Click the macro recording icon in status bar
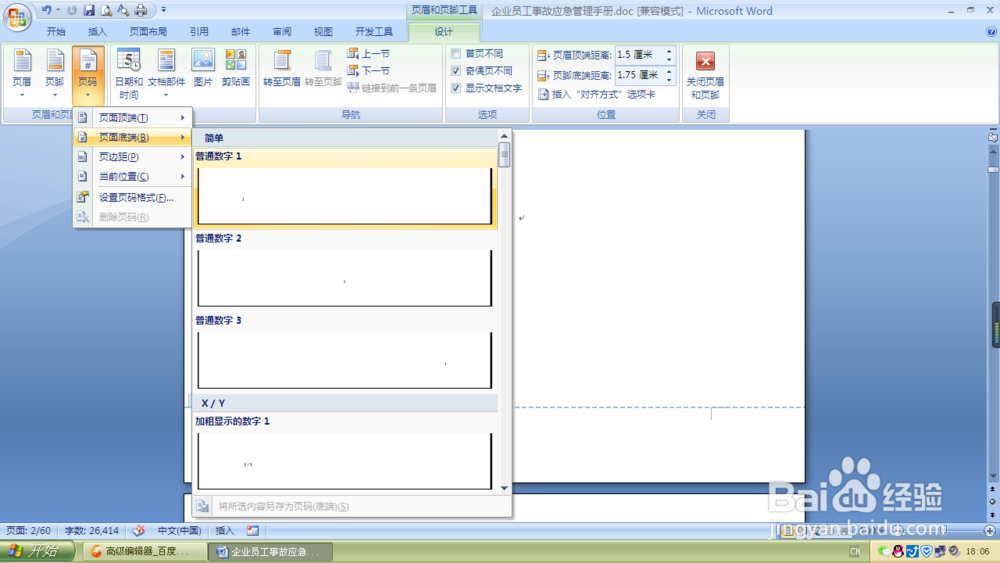Viewport: 1000px width, 563px height. (253, 530)
